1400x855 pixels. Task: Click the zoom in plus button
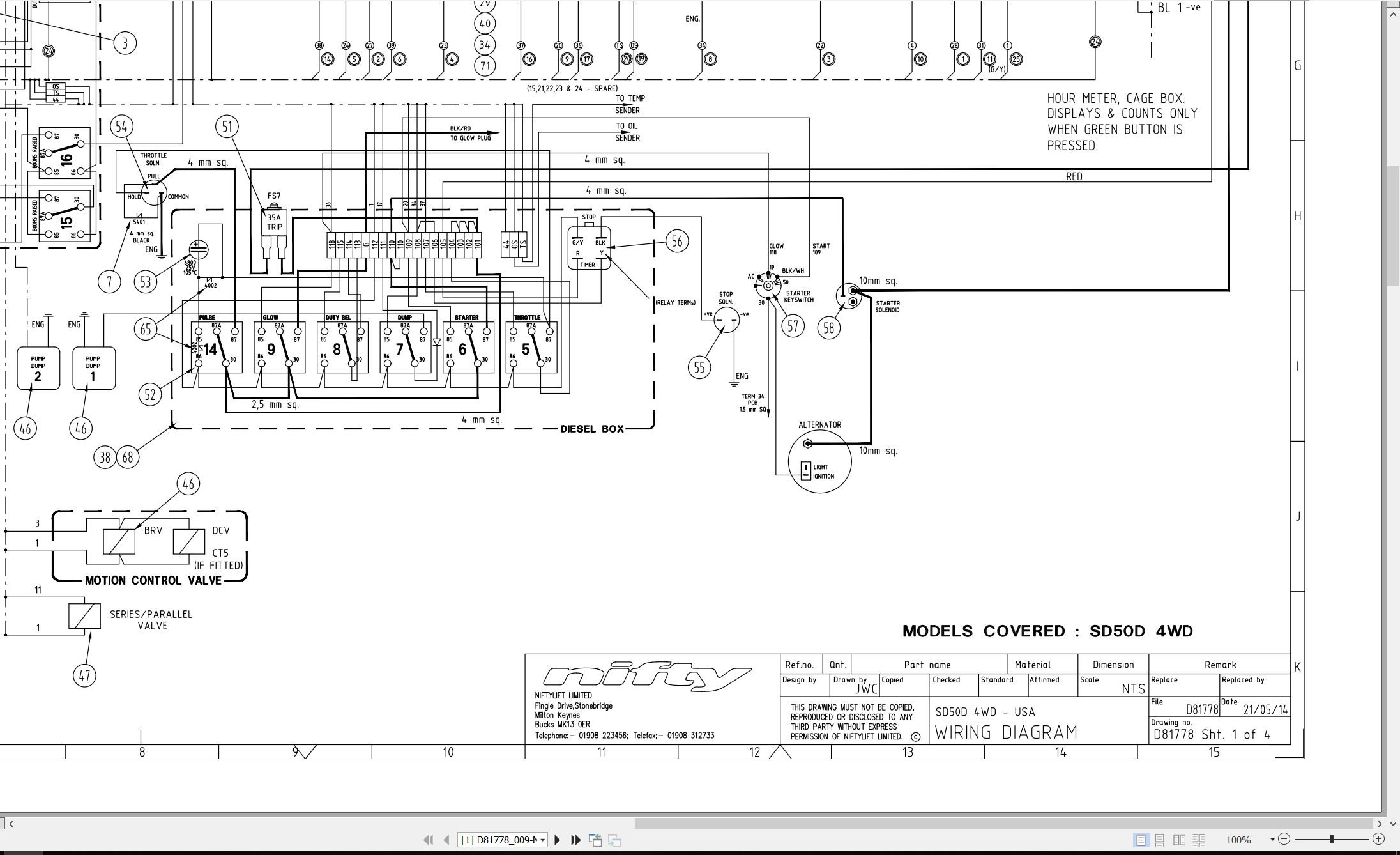(1378, 839)
